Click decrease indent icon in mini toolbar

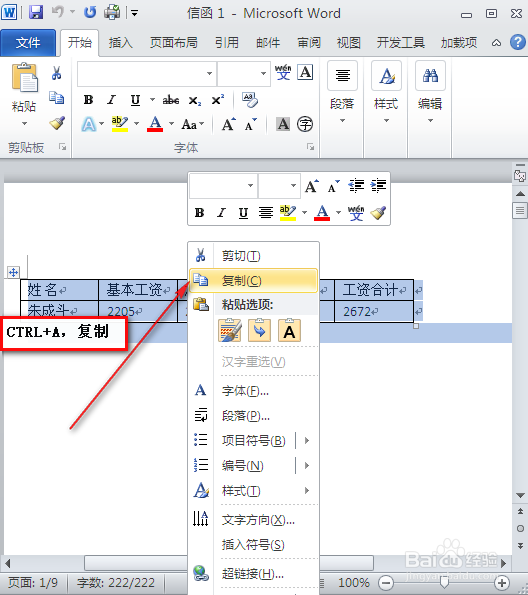coord(356,186)
